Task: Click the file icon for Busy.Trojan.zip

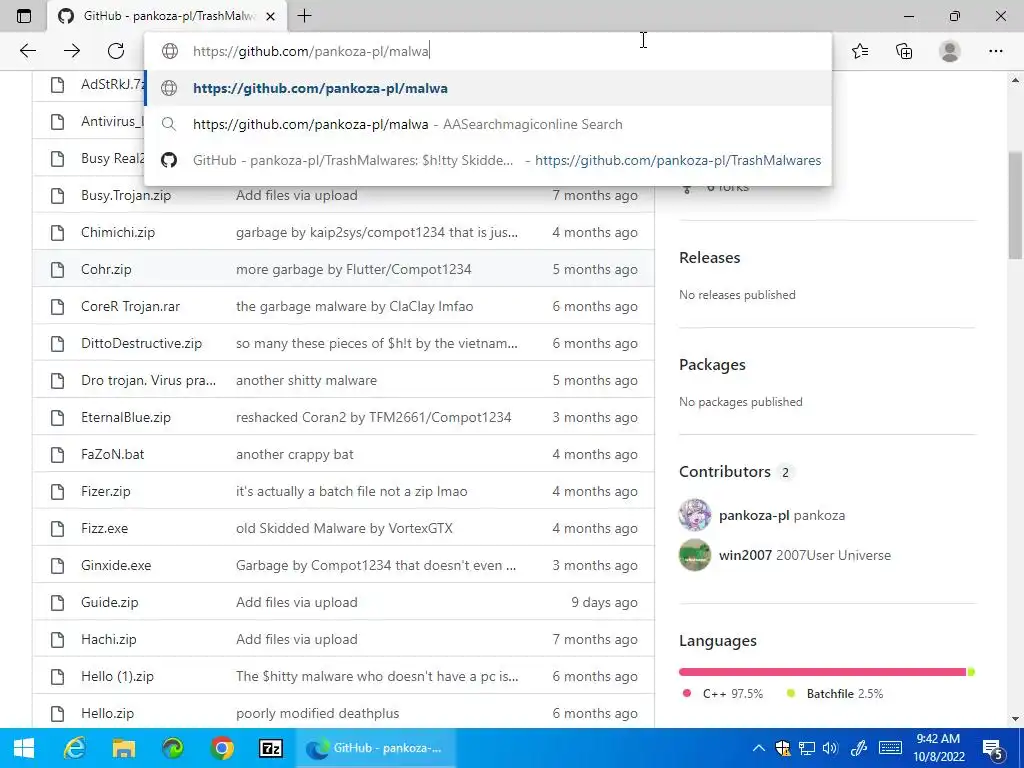Action: tap(57, 195)
